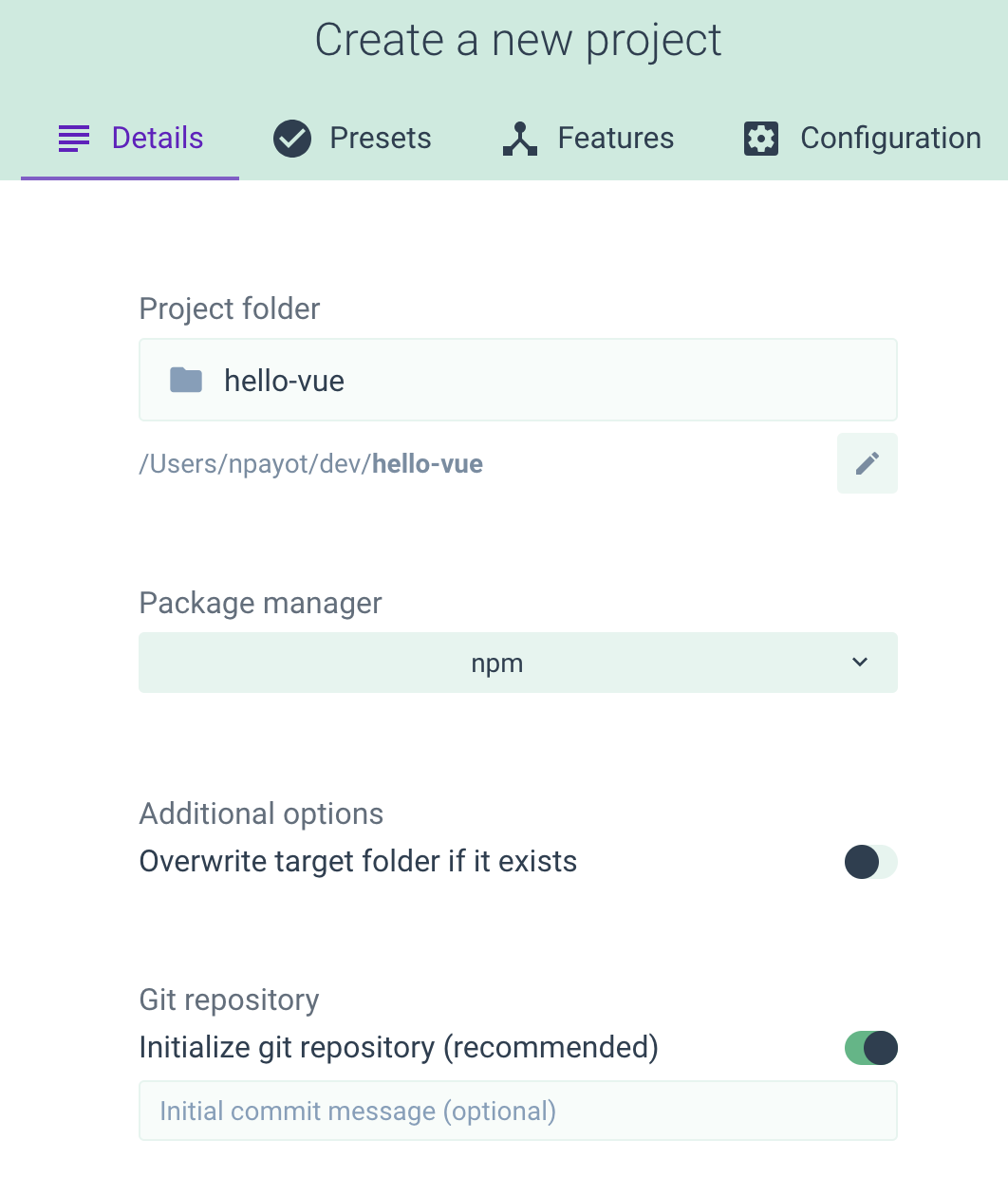Go to the Configuration tab label
Viewport: 1008px width, 1196px height.
[890, 139]
